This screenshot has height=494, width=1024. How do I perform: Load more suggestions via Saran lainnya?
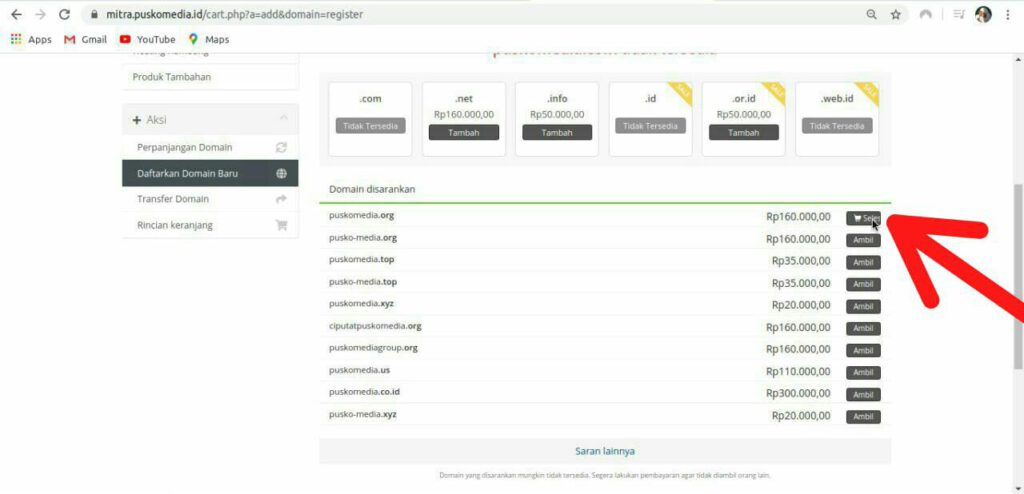(x=605, y=451)
